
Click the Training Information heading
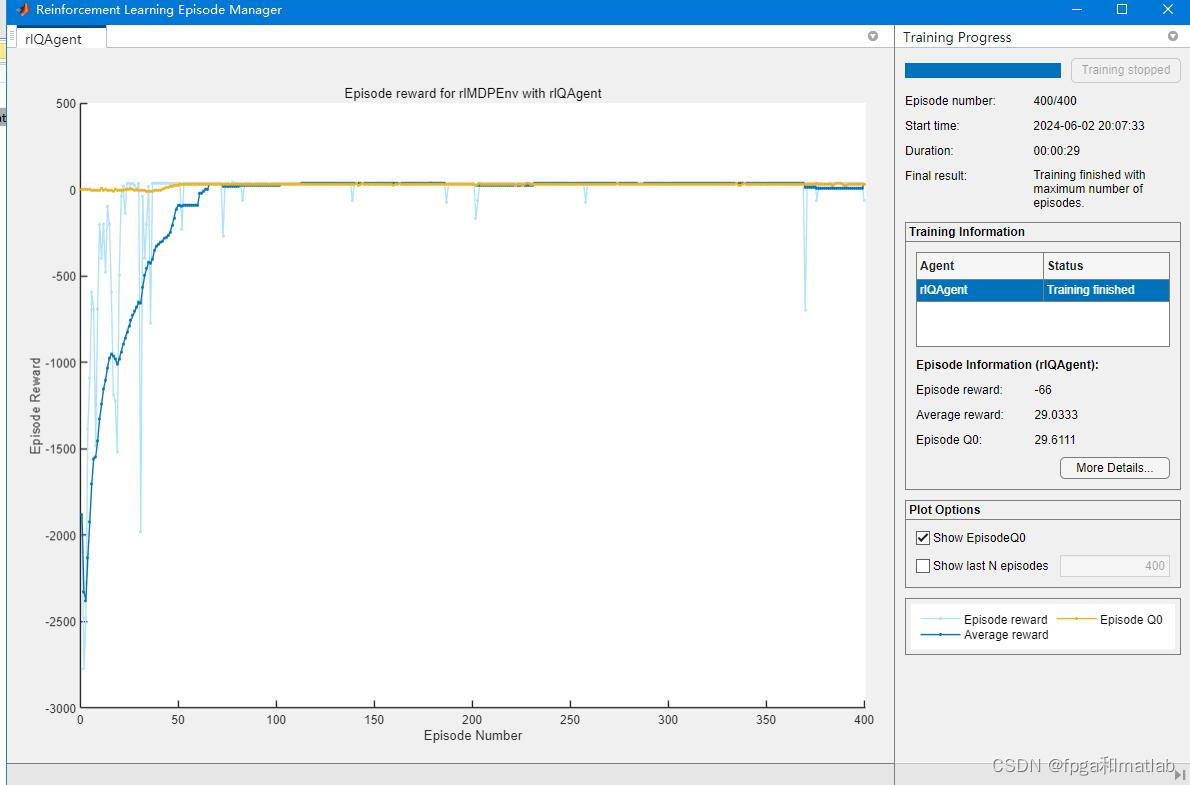[x=967, y=232]
